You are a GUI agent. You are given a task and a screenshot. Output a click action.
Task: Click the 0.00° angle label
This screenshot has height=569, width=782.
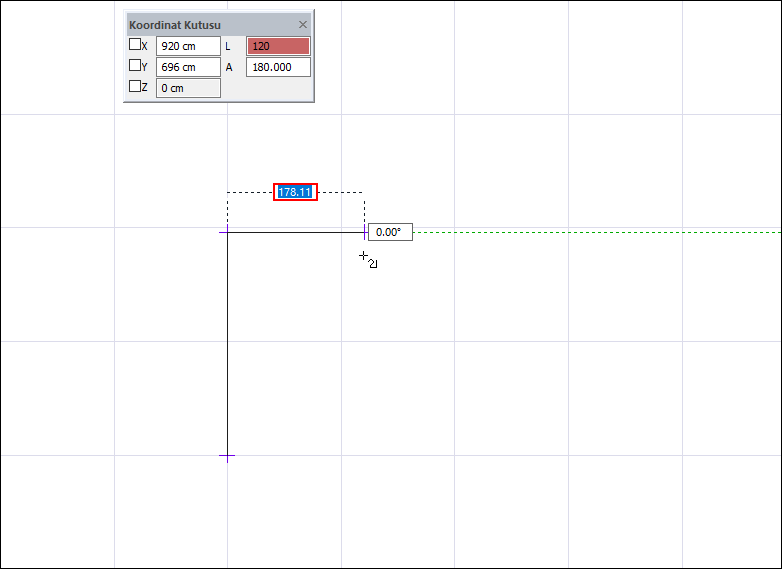click(x=389, y=232)
